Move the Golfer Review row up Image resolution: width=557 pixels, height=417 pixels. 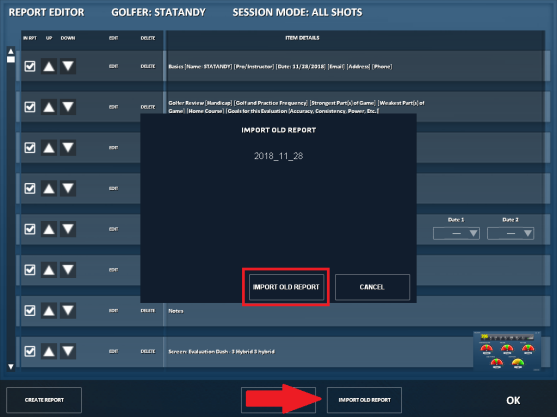pos(49,107)
